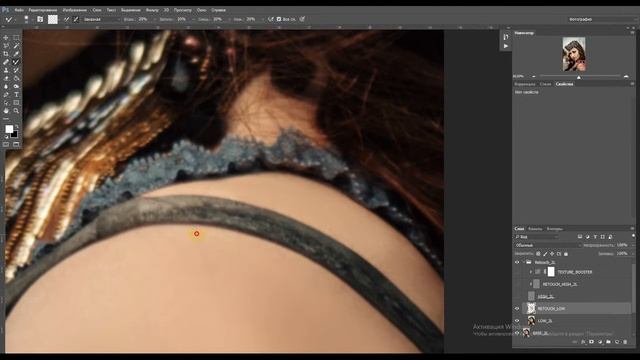
Task: Open the Окно menu
Action: pos(201,10)
